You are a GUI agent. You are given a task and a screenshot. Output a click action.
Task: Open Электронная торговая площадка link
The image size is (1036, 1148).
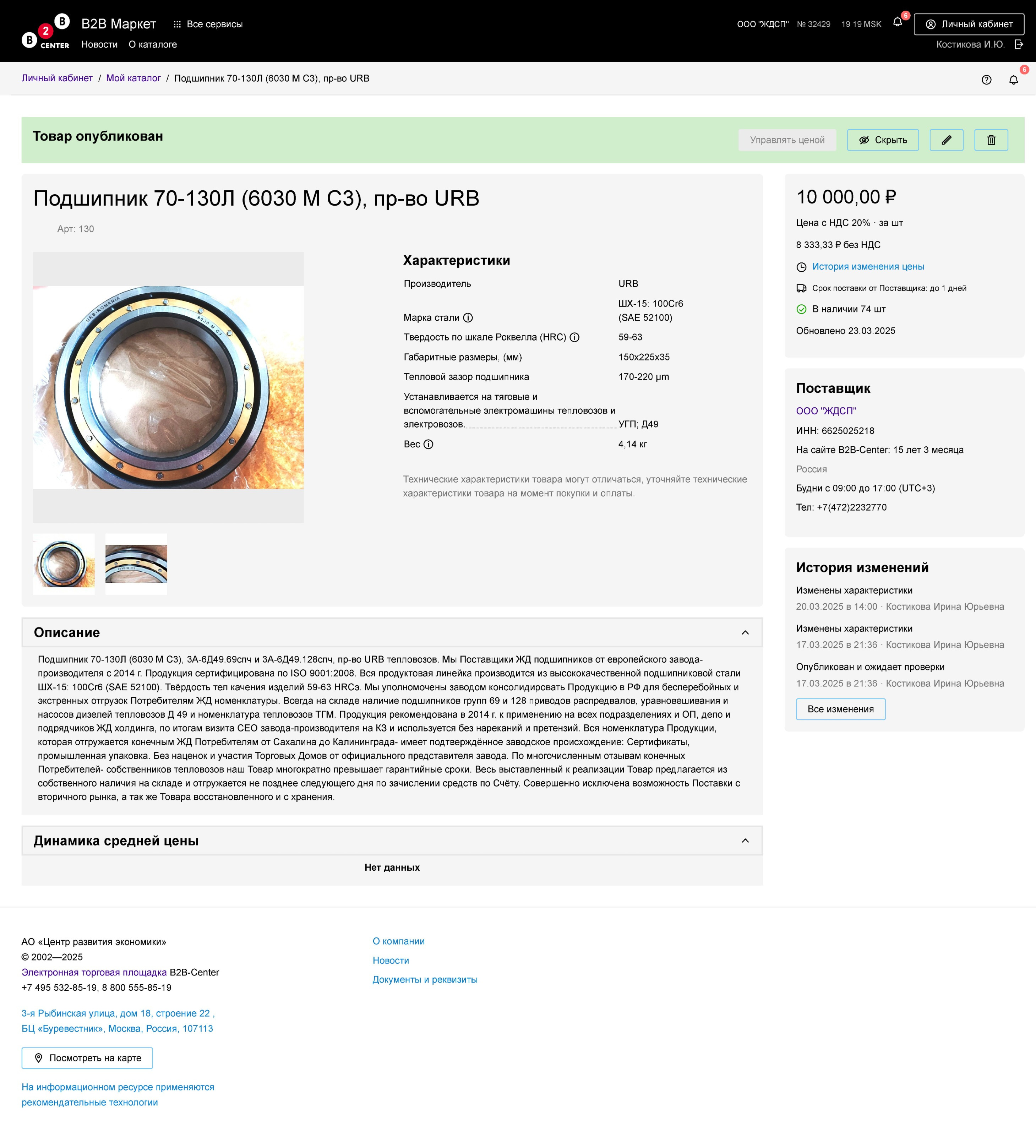tap(94, 973)
